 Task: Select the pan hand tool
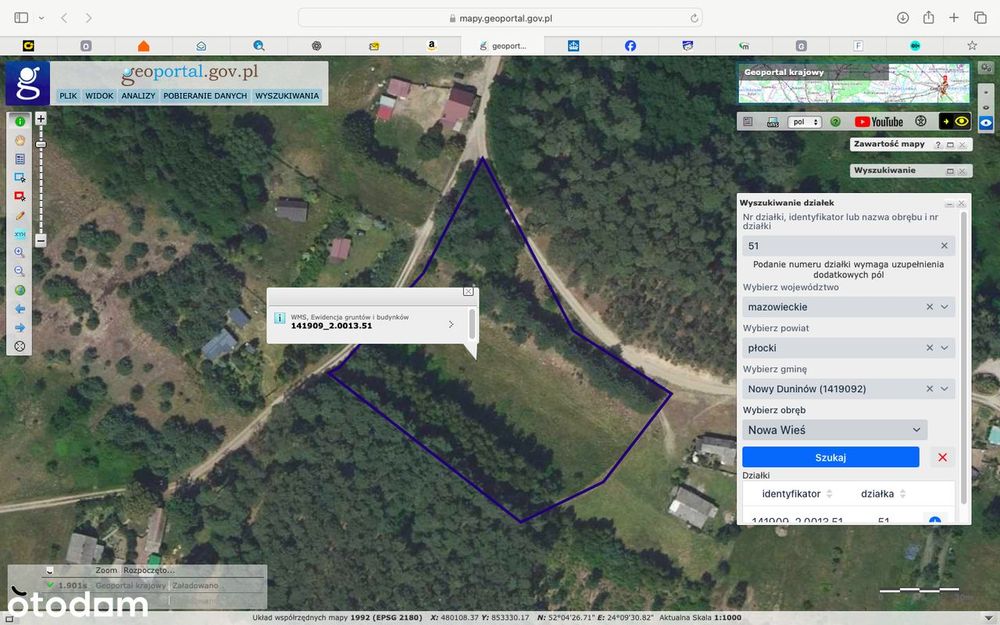20,140
